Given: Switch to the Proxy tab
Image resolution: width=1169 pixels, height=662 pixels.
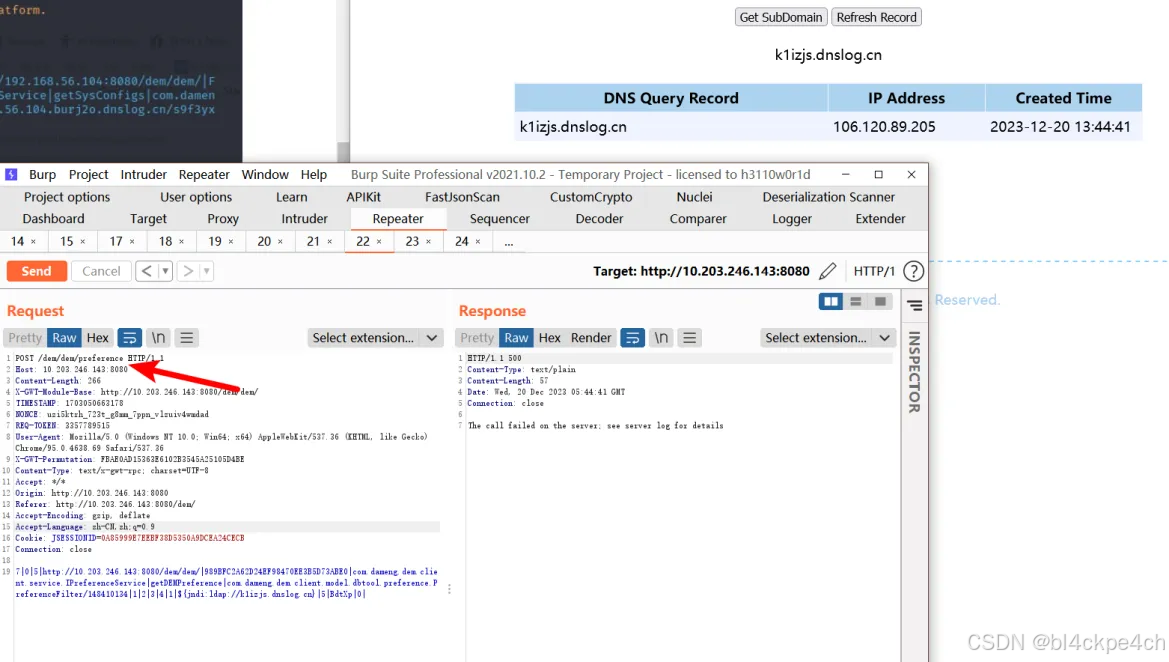Looking at the screenshot, I should [x=223, y=218].
